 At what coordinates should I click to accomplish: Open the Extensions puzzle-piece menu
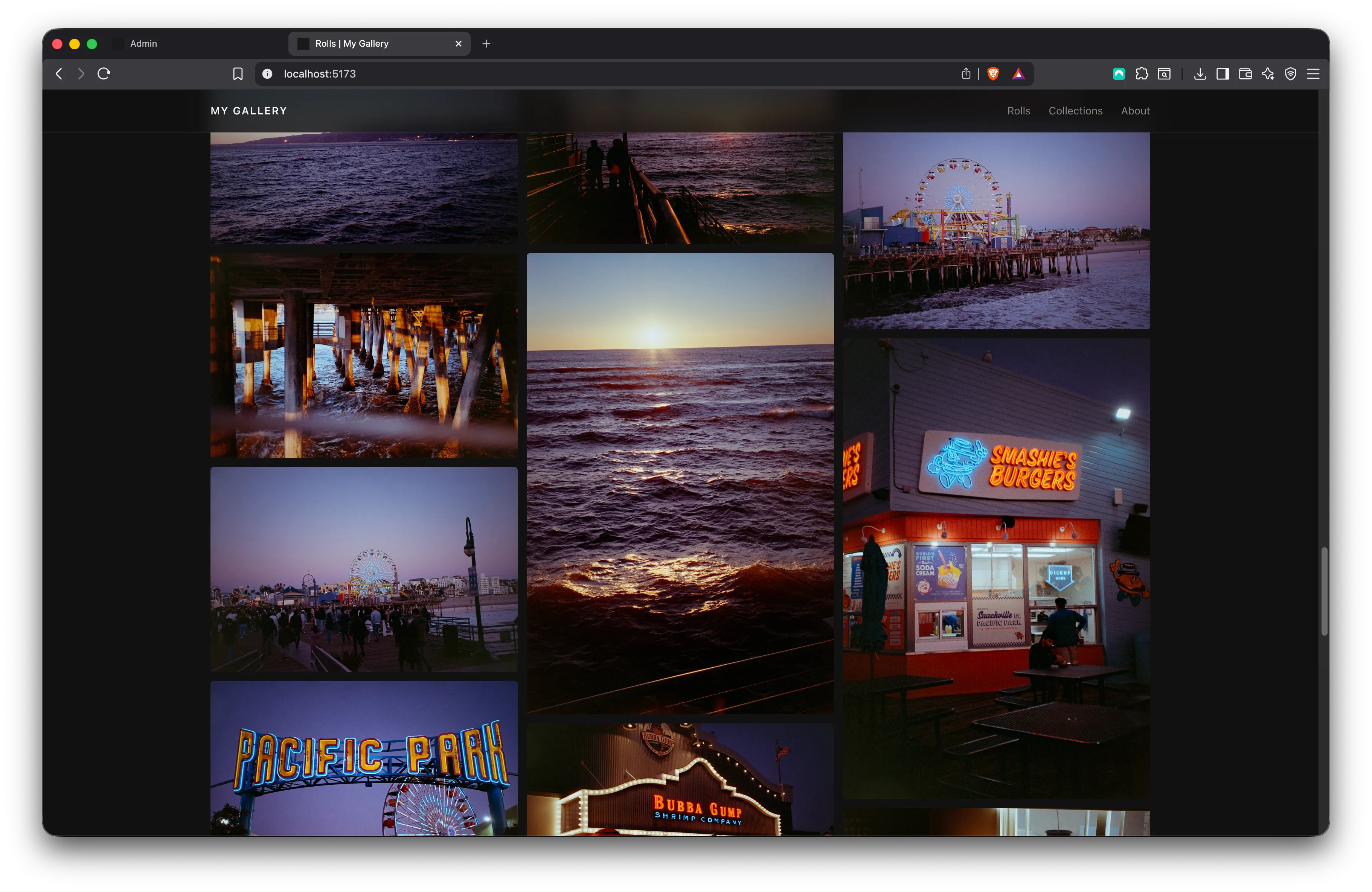point(1143,73)
